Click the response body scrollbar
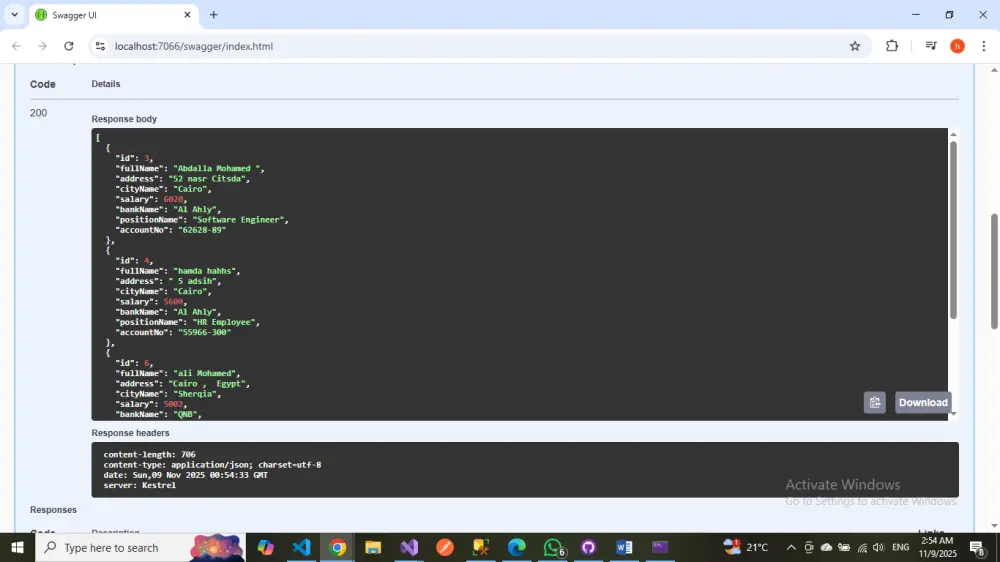1000x562 pixels. click(x=953, y=230)
